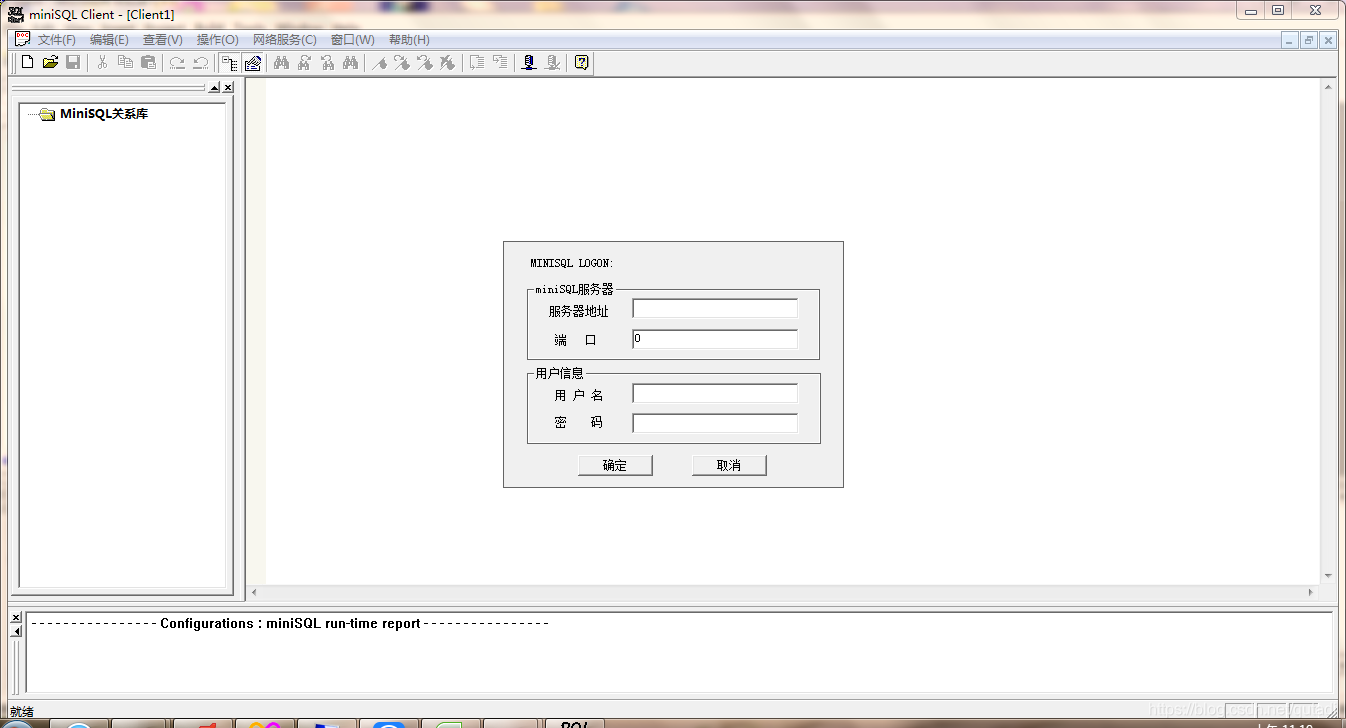This screenshot has height=728, width=1346.
Task: Click the New file toolbar icon
Action: pos(27,62)
